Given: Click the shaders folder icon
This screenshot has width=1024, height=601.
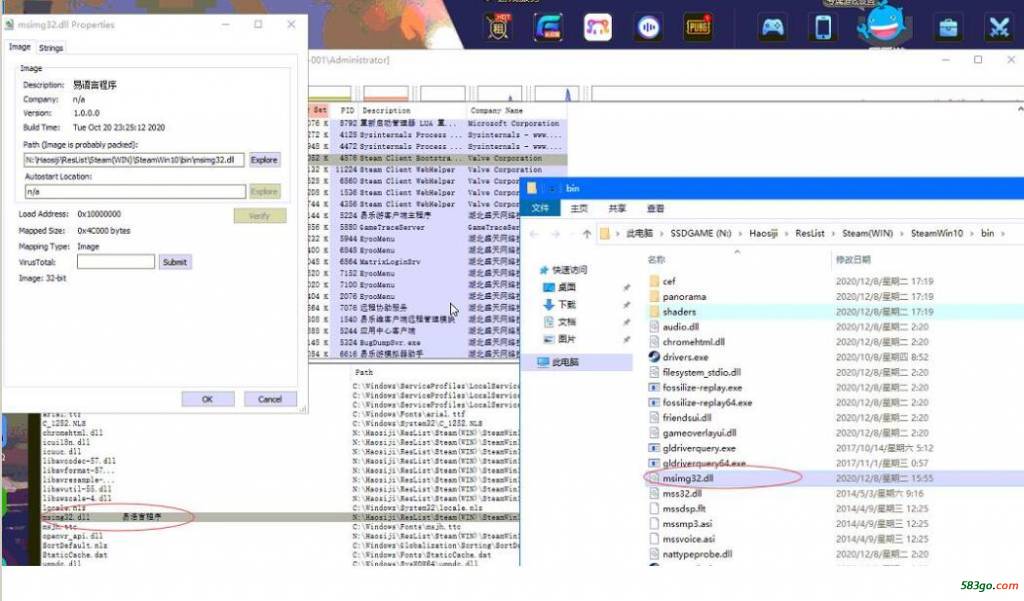Looking at the screenshot, I should click(x=654, y=312).
